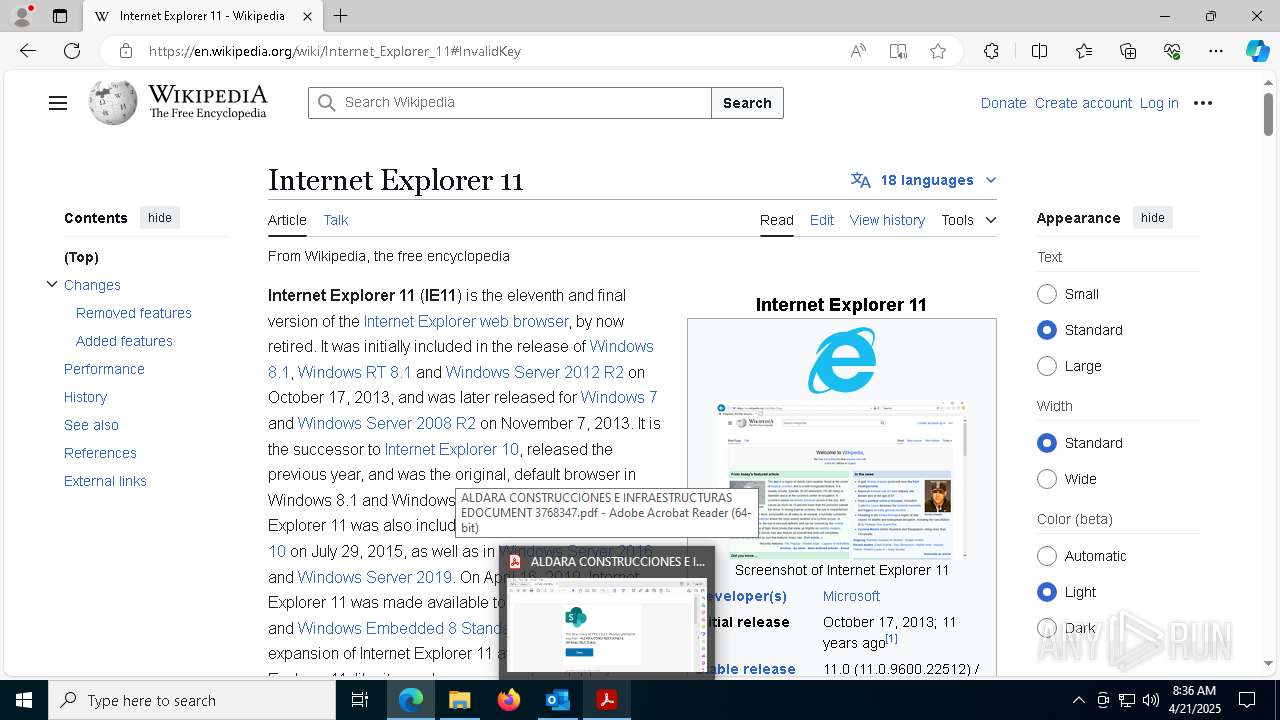Activate the Read aloud icon

[x=858, y=51]
